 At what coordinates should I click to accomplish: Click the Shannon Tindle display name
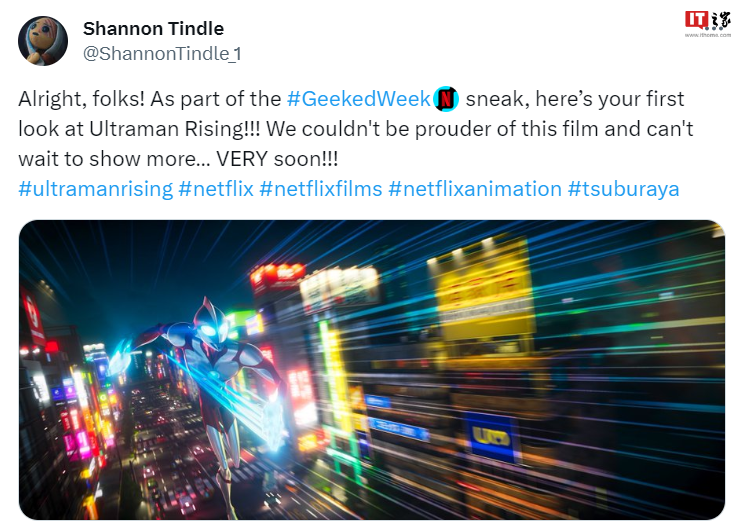(153, 28)
